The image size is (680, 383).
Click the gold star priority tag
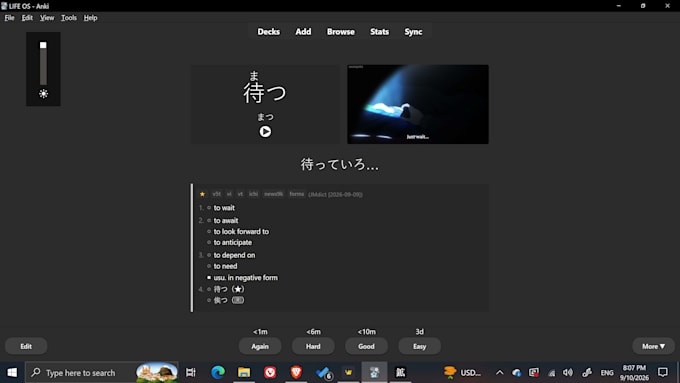(x=202, y=194)
